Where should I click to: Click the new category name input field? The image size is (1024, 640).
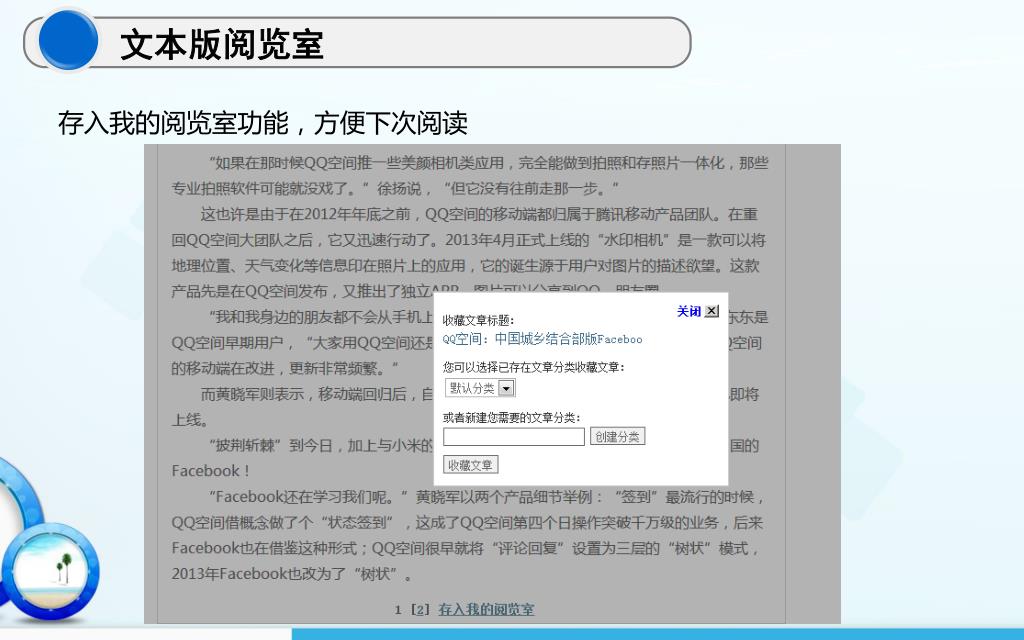click(x=514, y=437)
